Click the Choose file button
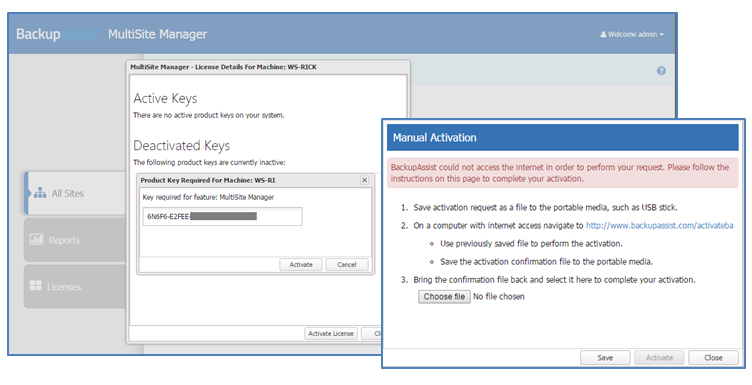Viewport: 752px width, 385px height. (x=444, y=297)
